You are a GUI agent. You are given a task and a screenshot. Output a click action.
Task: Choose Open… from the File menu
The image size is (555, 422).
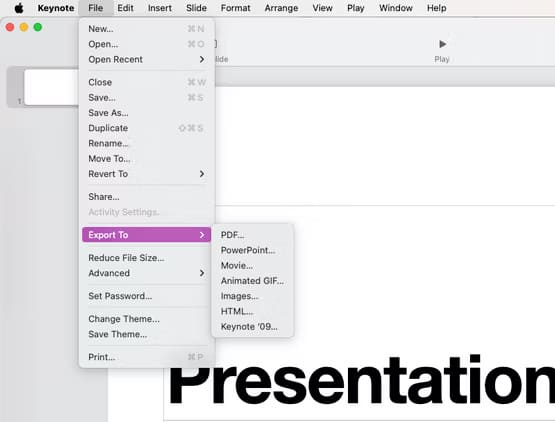[x=147, y=44]
